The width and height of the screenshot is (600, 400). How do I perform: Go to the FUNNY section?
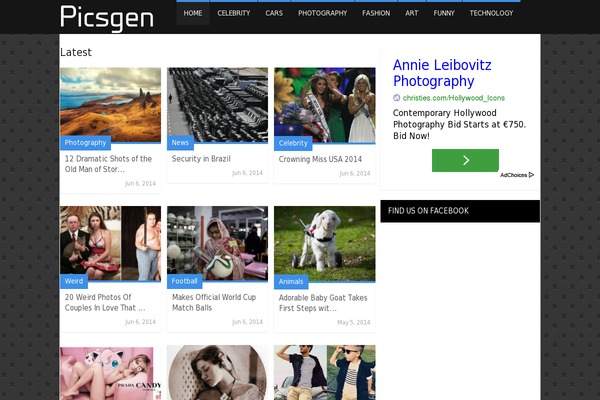pyautogui.click(x=444, y=13)
